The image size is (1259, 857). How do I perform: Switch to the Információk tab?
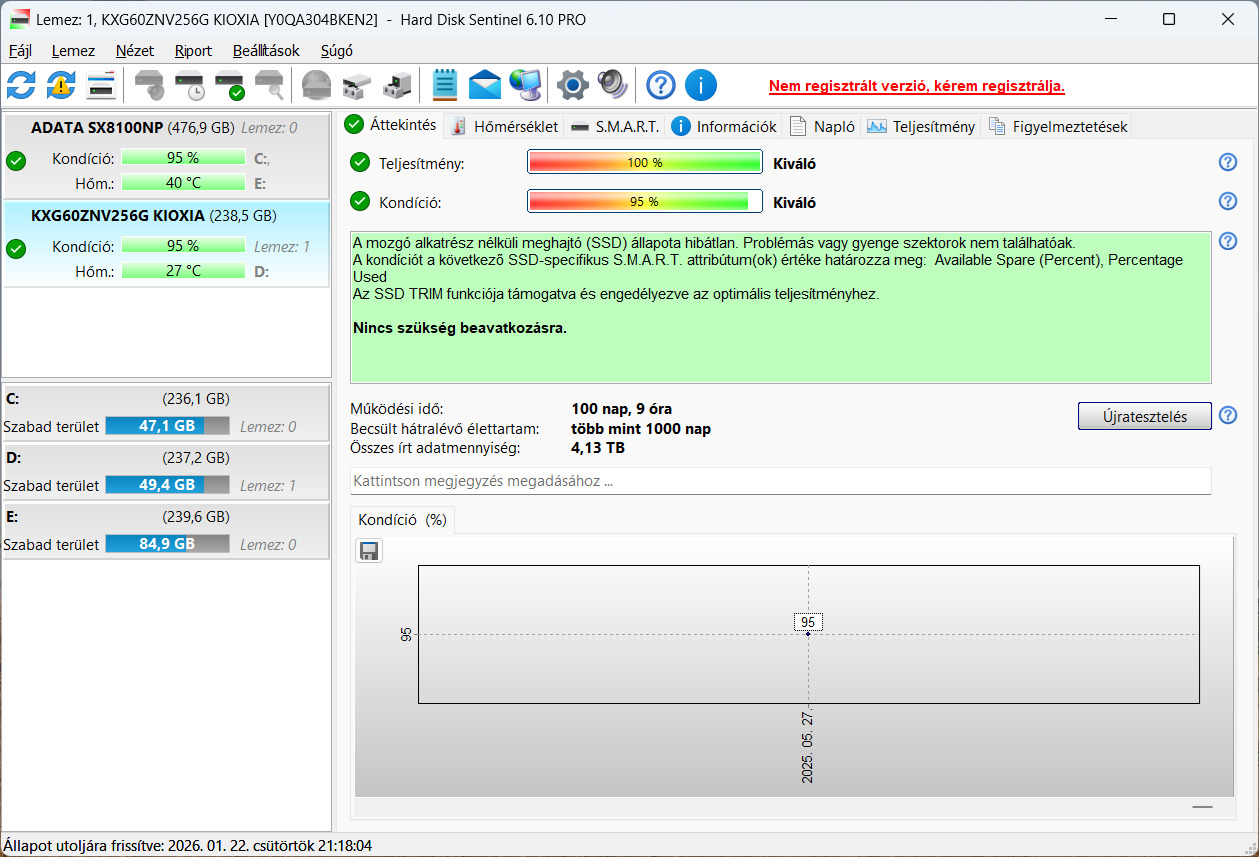click(x=724, y=126)
